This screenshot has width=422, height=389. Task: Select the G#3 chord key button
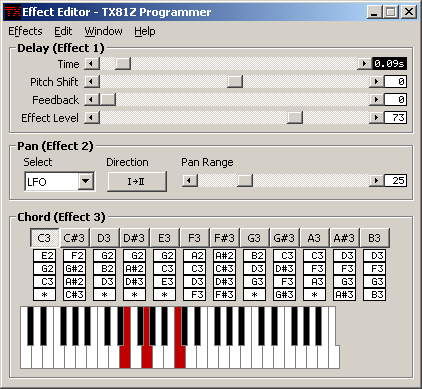tap(284, 238)
